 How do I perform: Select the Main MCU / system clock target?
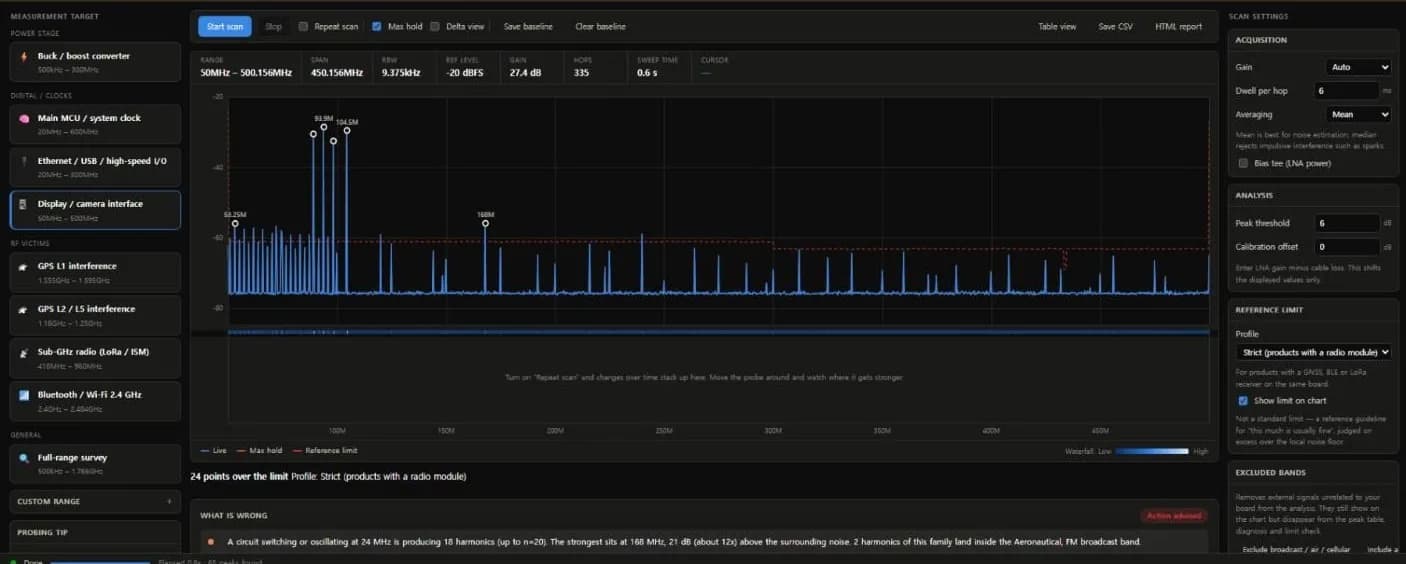point(95,124)
